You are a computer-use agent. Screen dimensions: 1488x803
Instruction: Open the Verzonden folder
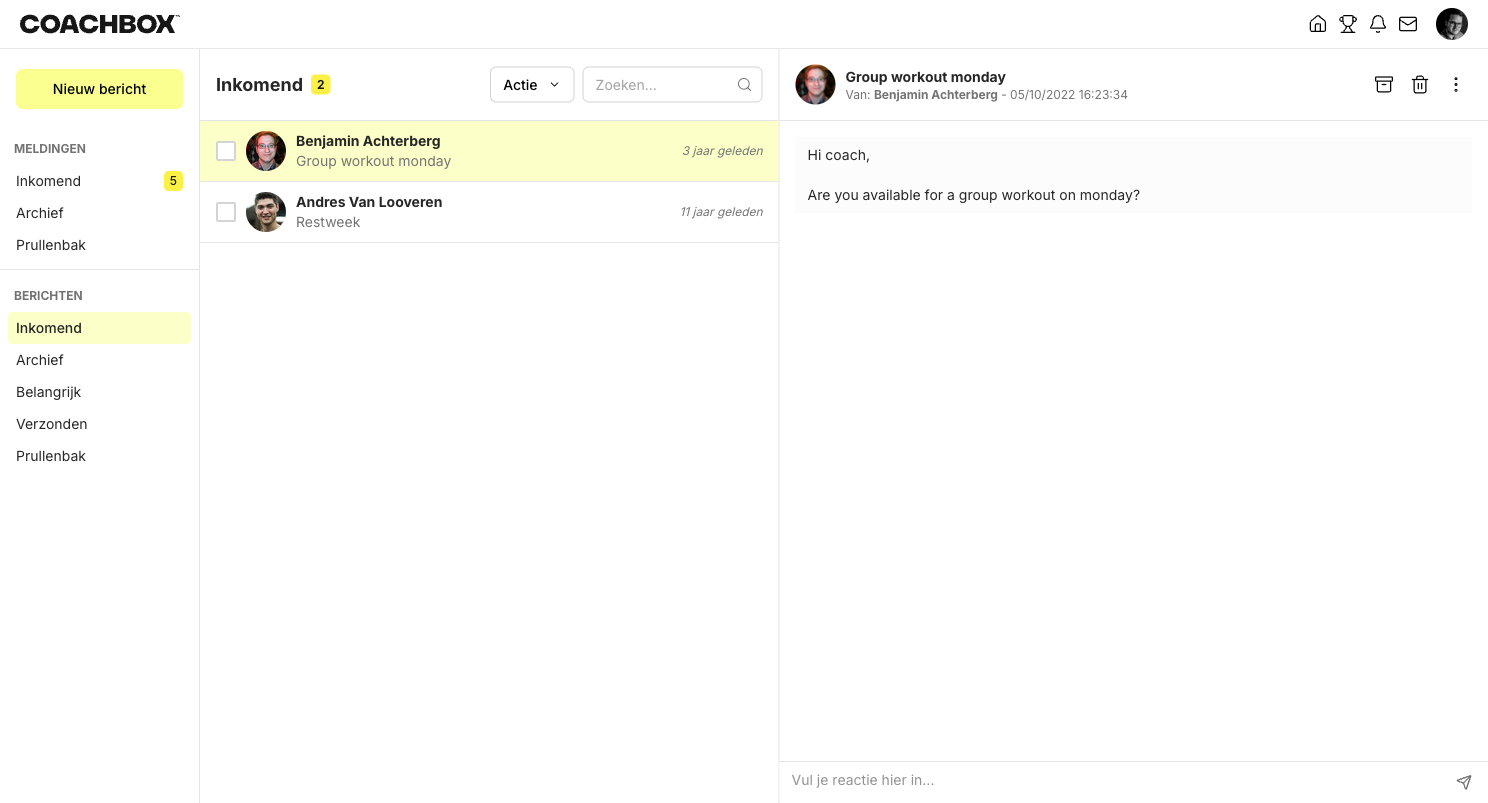click(x=99, y=424)
